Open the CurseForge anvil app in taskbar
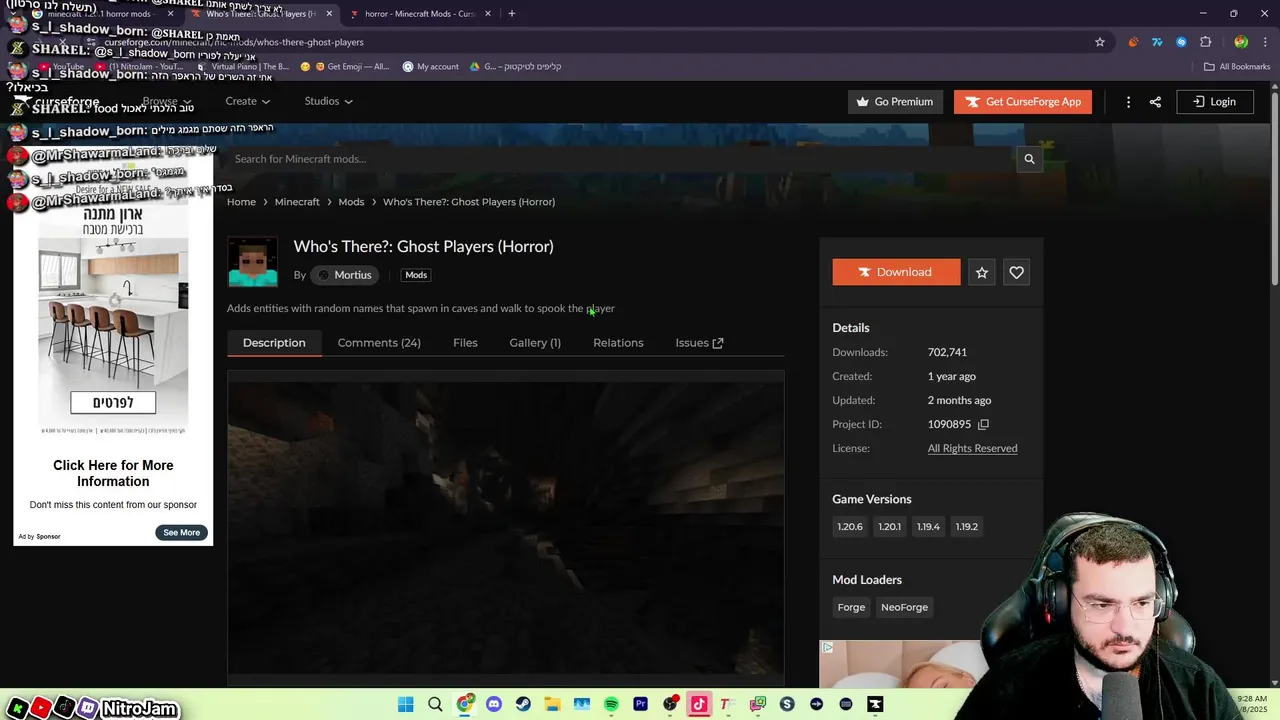The height and width of the screenshot is (720, 1280). pyautogui.click(x=875, y=704)
